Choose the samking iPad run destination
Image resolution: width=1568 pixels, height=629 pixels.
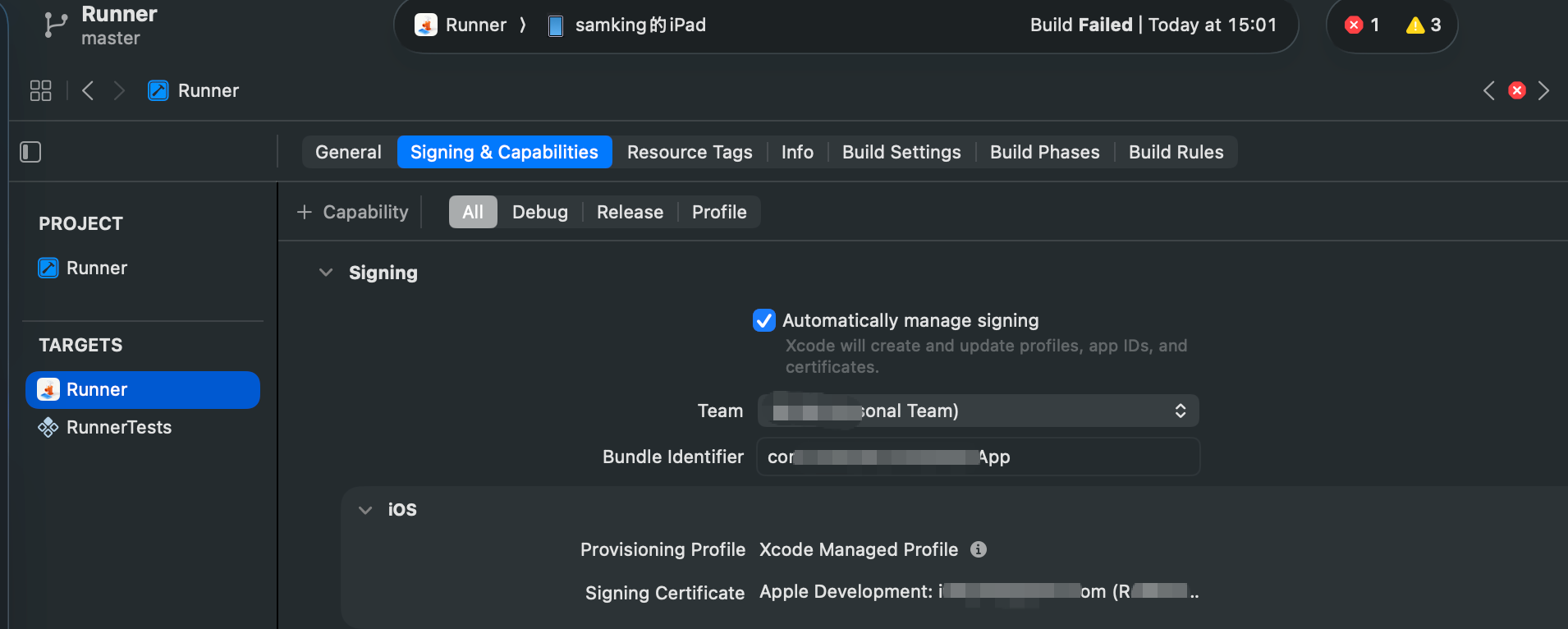tap(626, 25)
